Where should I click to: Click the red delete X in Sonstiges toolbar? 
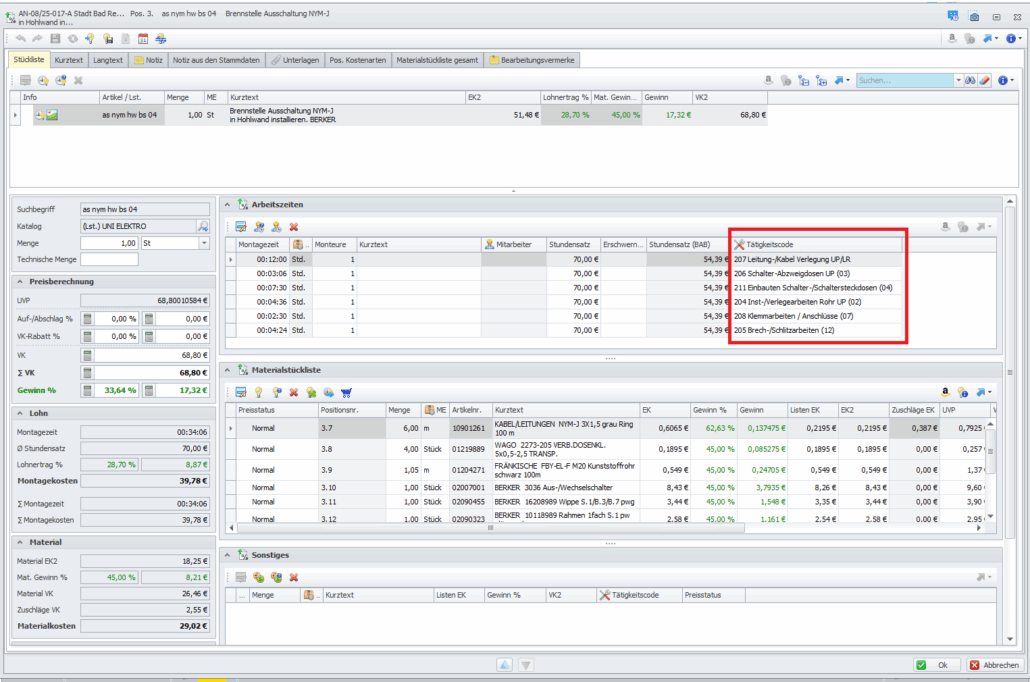click(x=294, y=577)
